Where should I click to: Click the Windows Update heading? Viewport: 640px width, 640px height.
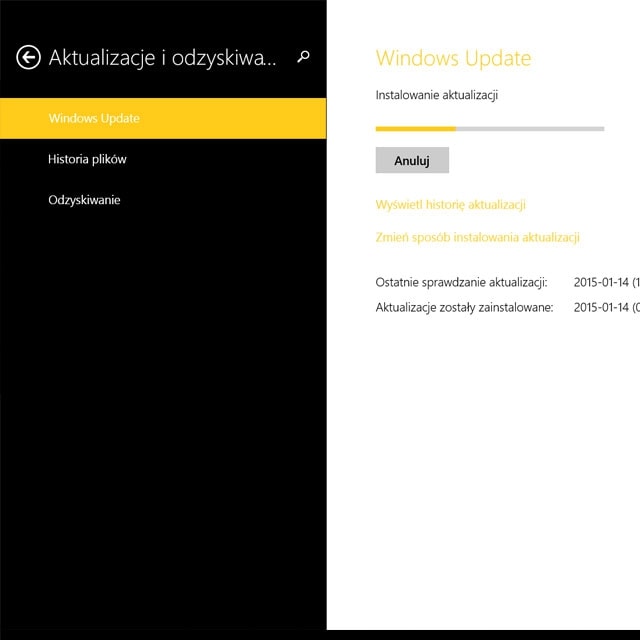click(x=453, y=58)
